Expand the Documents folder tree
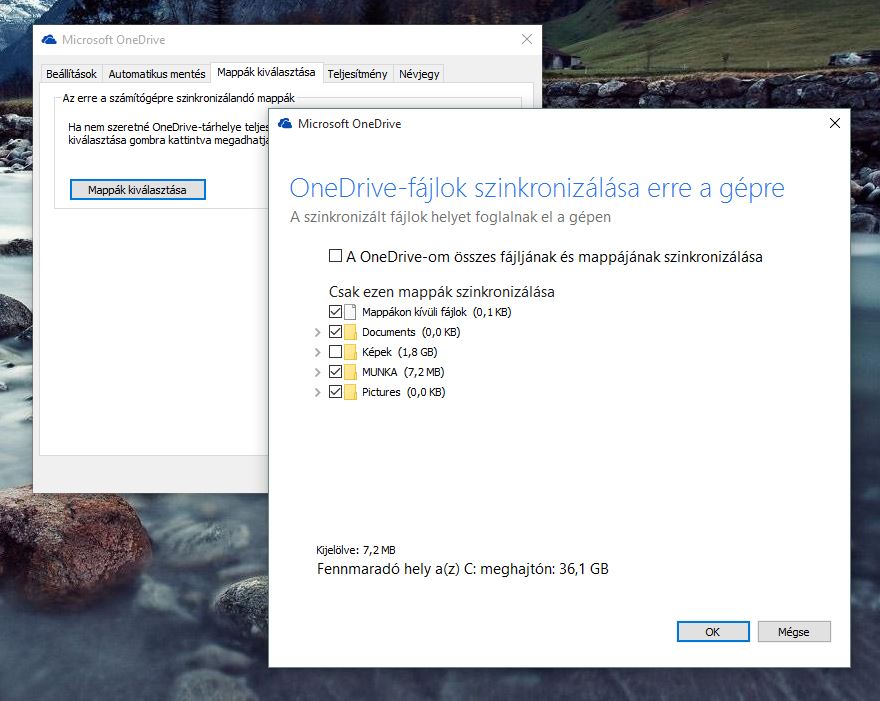The image size is (880, 701). coord(318,332)
